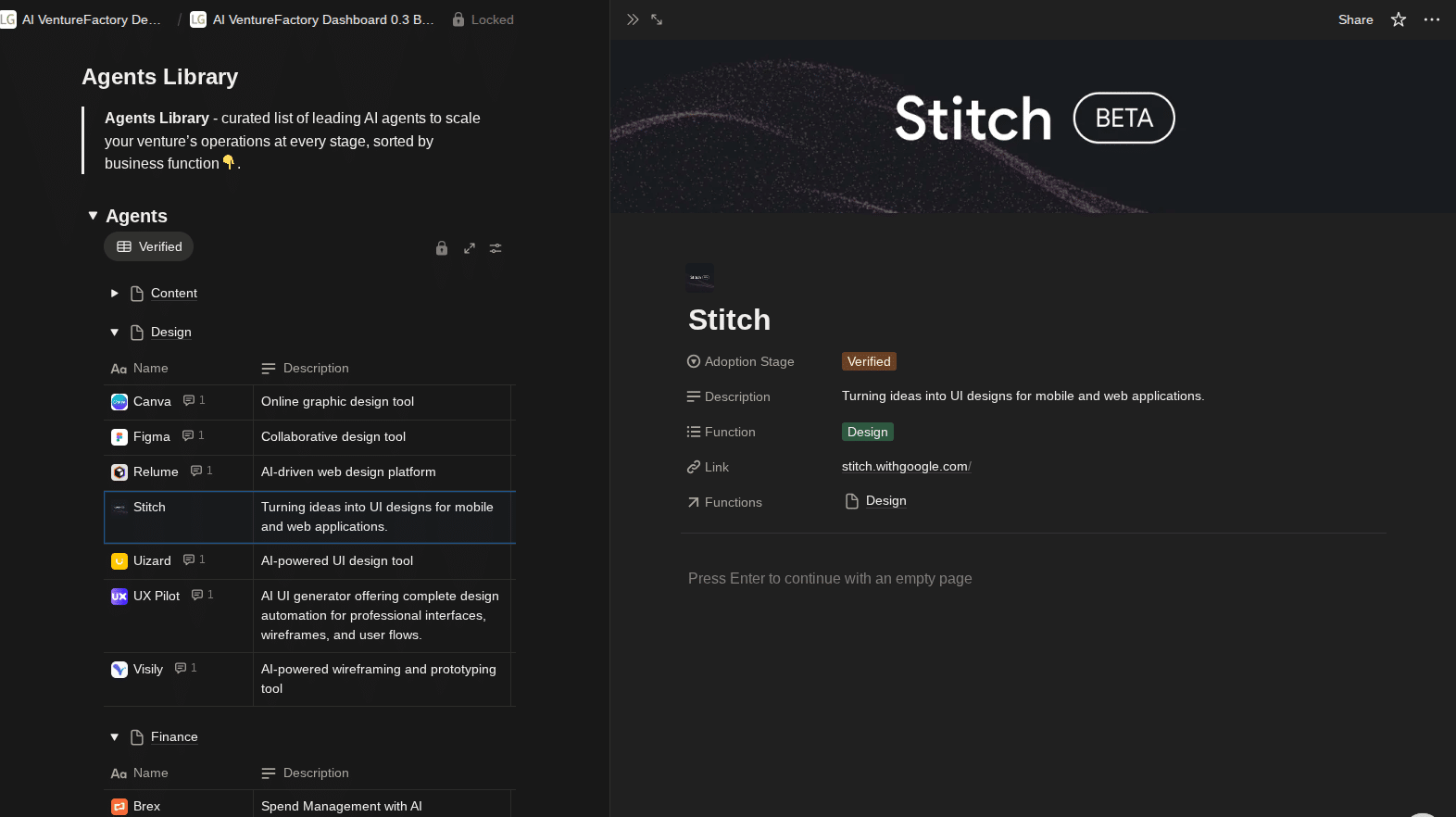Screen dimensions: 1456x817
Task: Open the comment bubble on Relume row
Action: tap(201, 471)
